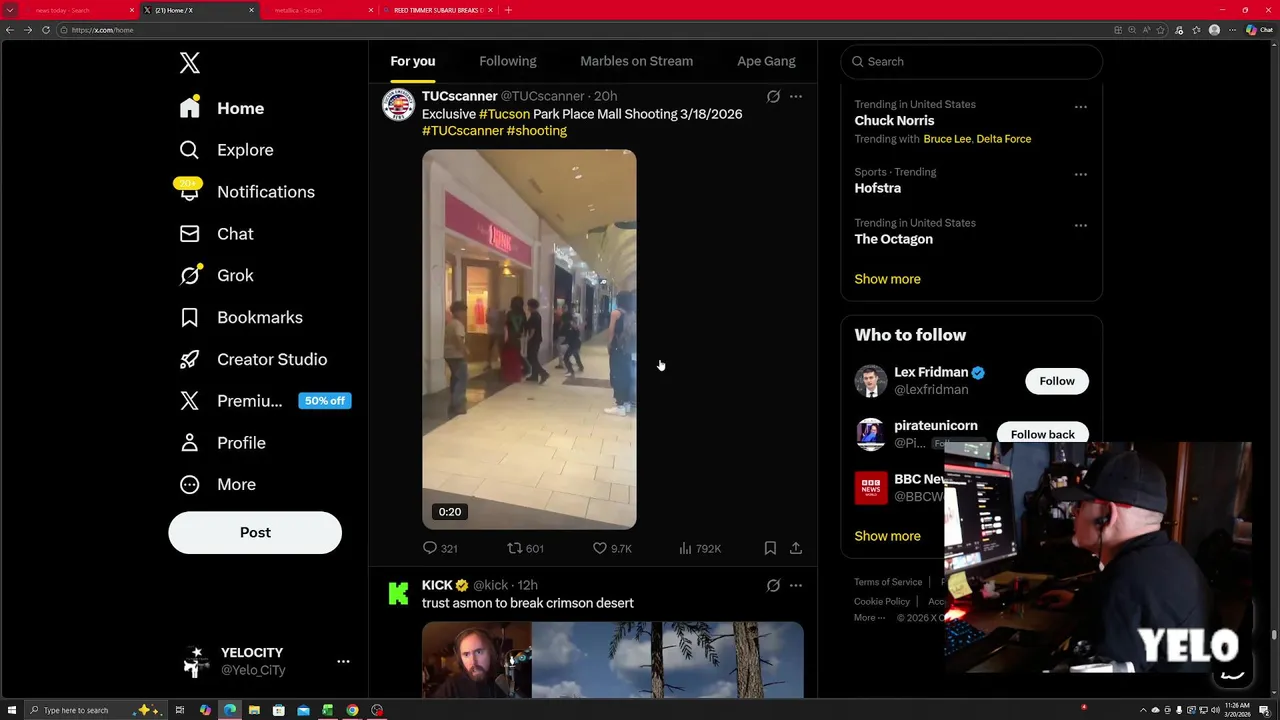Open Cookie Policy link
The image size is (1280, 720).
tap(882, 601)
